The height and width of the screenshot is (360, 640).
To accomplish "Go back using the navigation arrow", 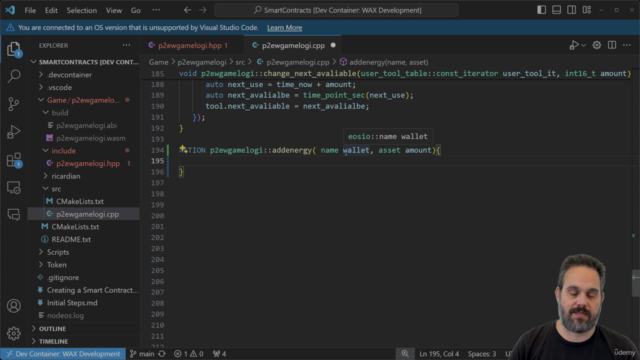I will [x=187, y=10].
